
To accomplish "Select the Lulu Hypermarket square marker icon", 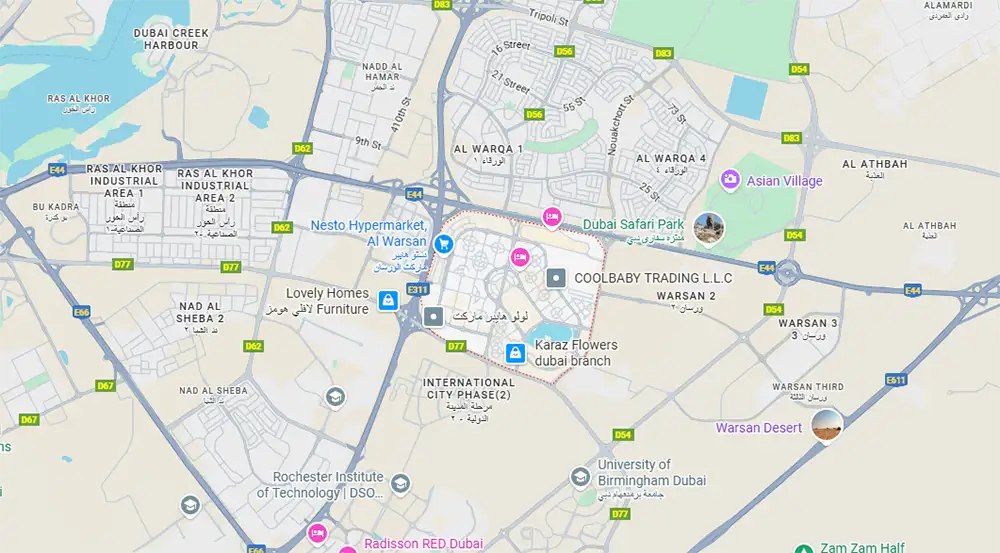I will [x=434, y=316].
